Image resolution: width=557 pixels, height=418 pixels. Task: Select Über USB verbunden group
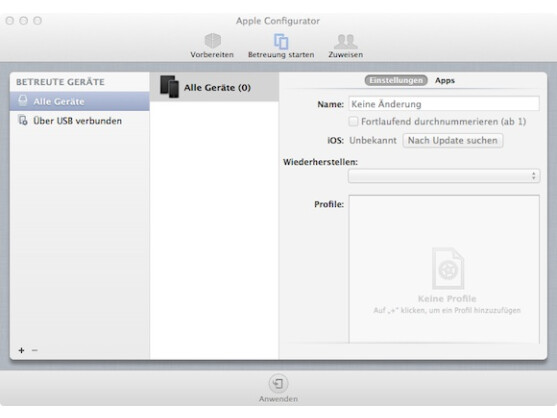80,121
